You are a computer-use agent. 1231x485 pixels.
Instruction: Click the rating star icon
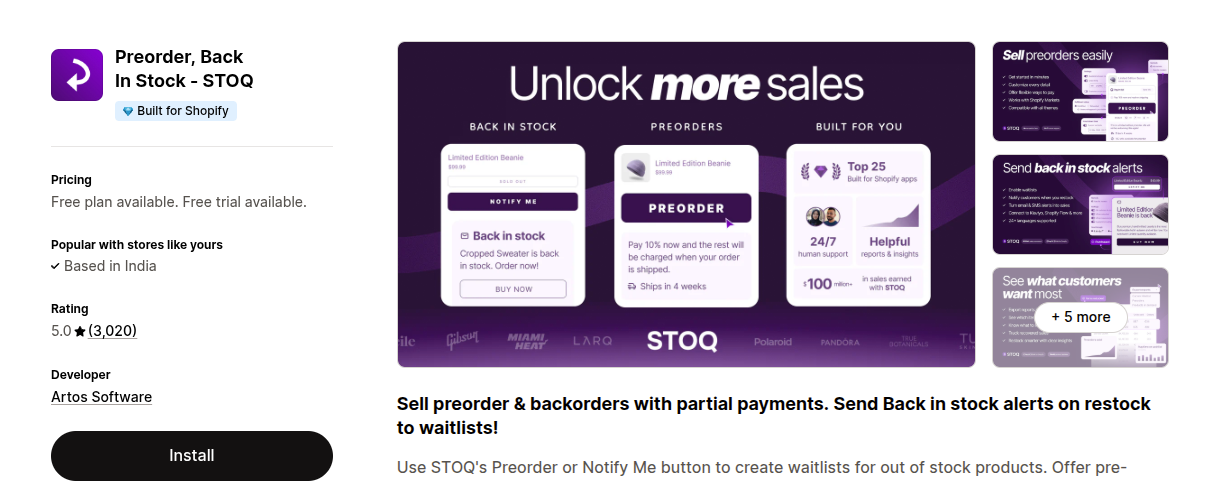(x=80, y=331)
